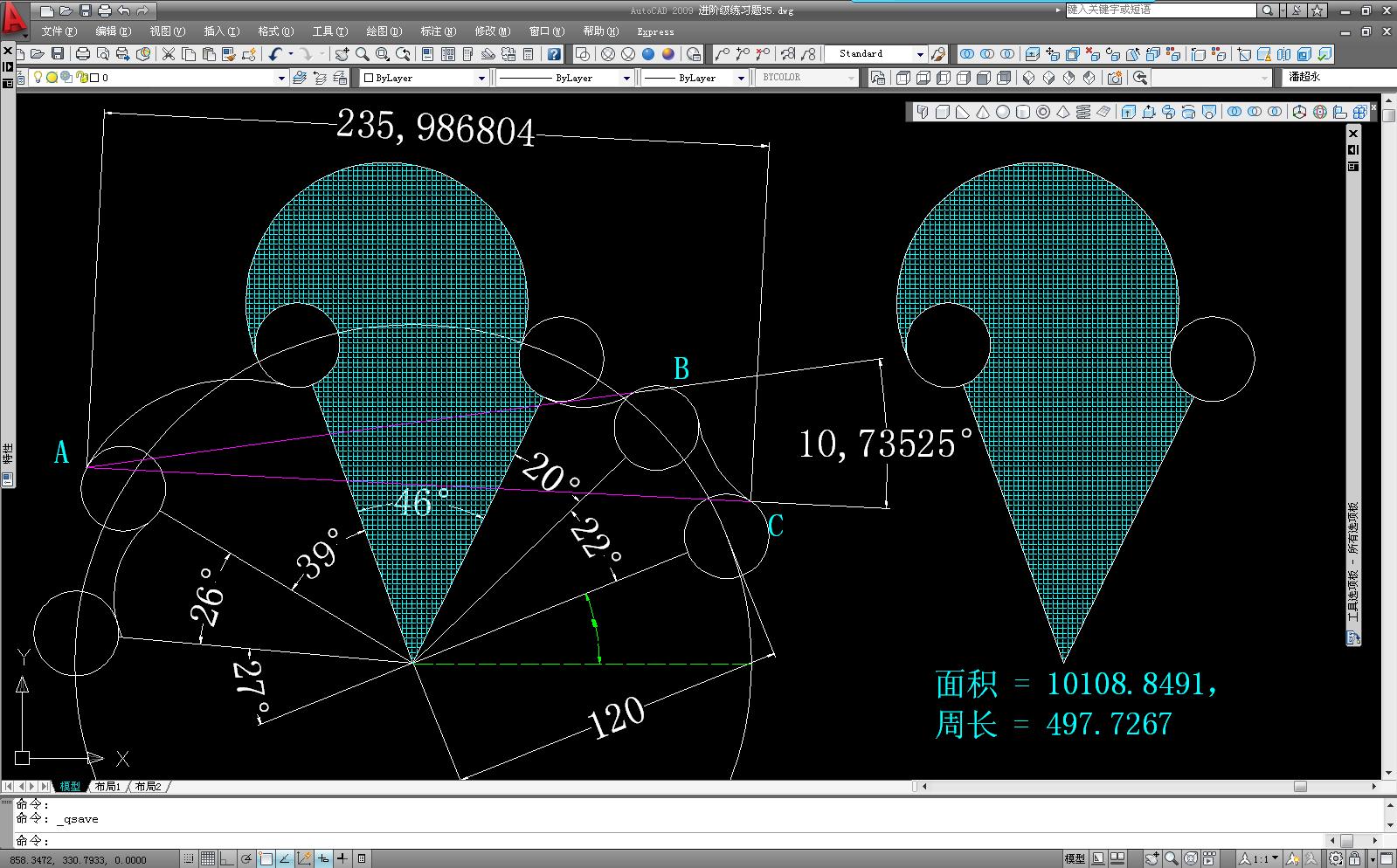Image resolution: width=1397 pixels, height=868 pixels.
Task: Click the blue Help question mark icon
Action: tap(554, 54)
